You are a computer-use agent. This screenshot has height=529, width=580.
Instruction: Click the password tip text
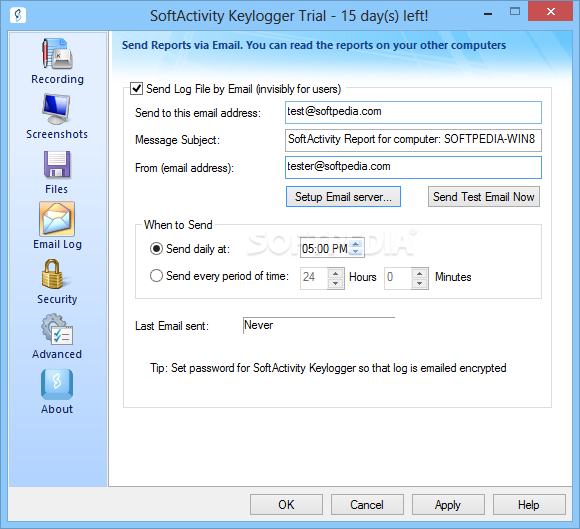pyautogui.click(x=328, y=368)
